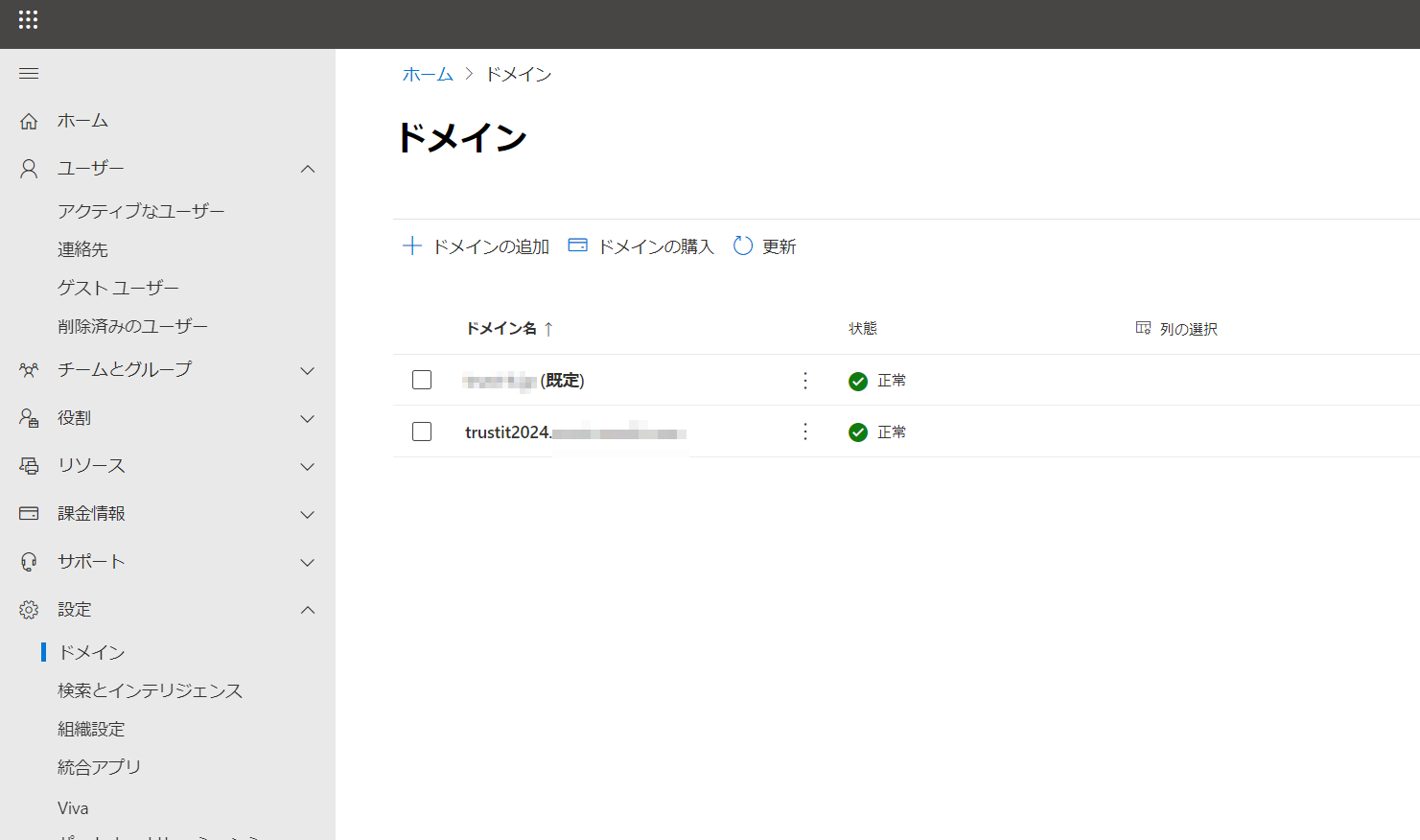Click the card icon for ドメインの購入
1420x840 pixels.
577,245
